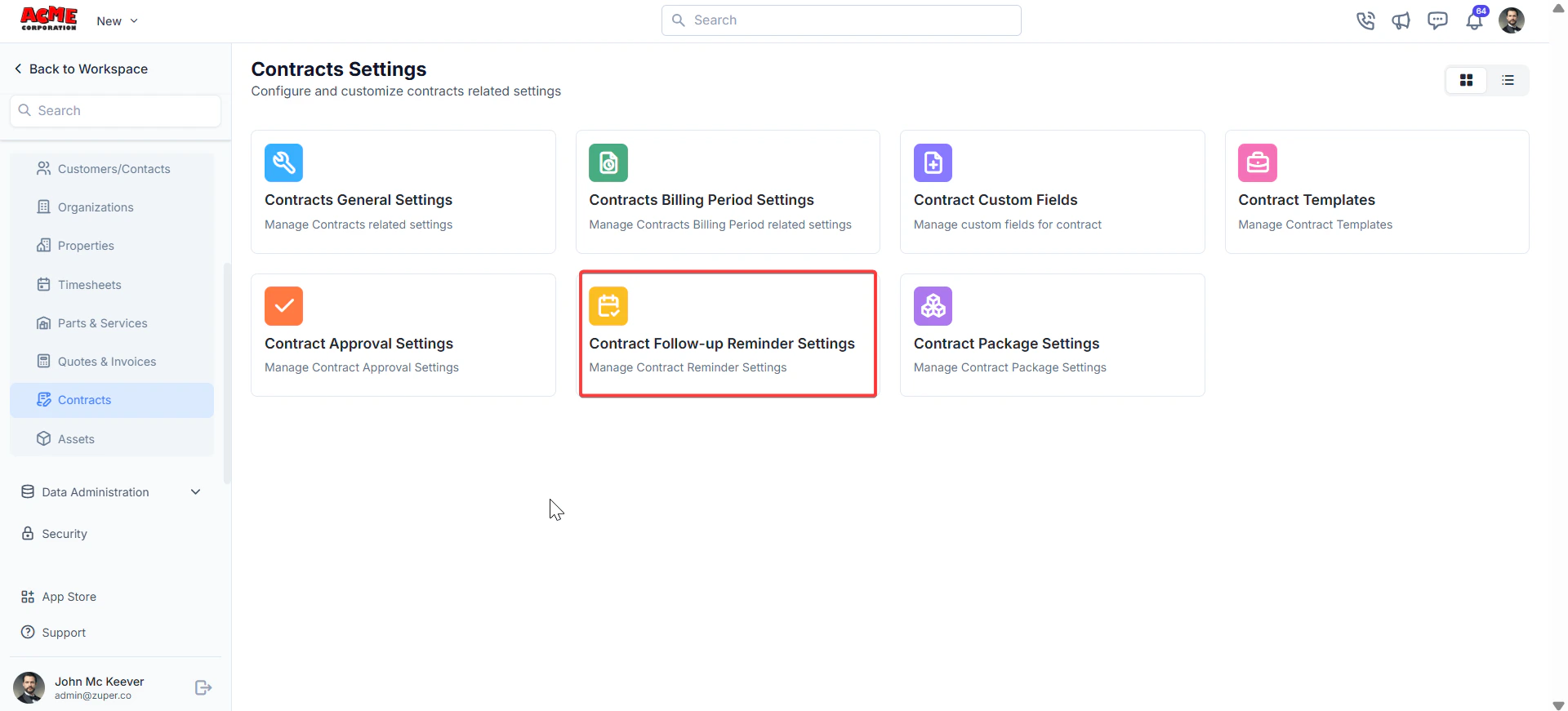
Task: Click "Manage Contract Package Settings" text
Action: 1009,367
